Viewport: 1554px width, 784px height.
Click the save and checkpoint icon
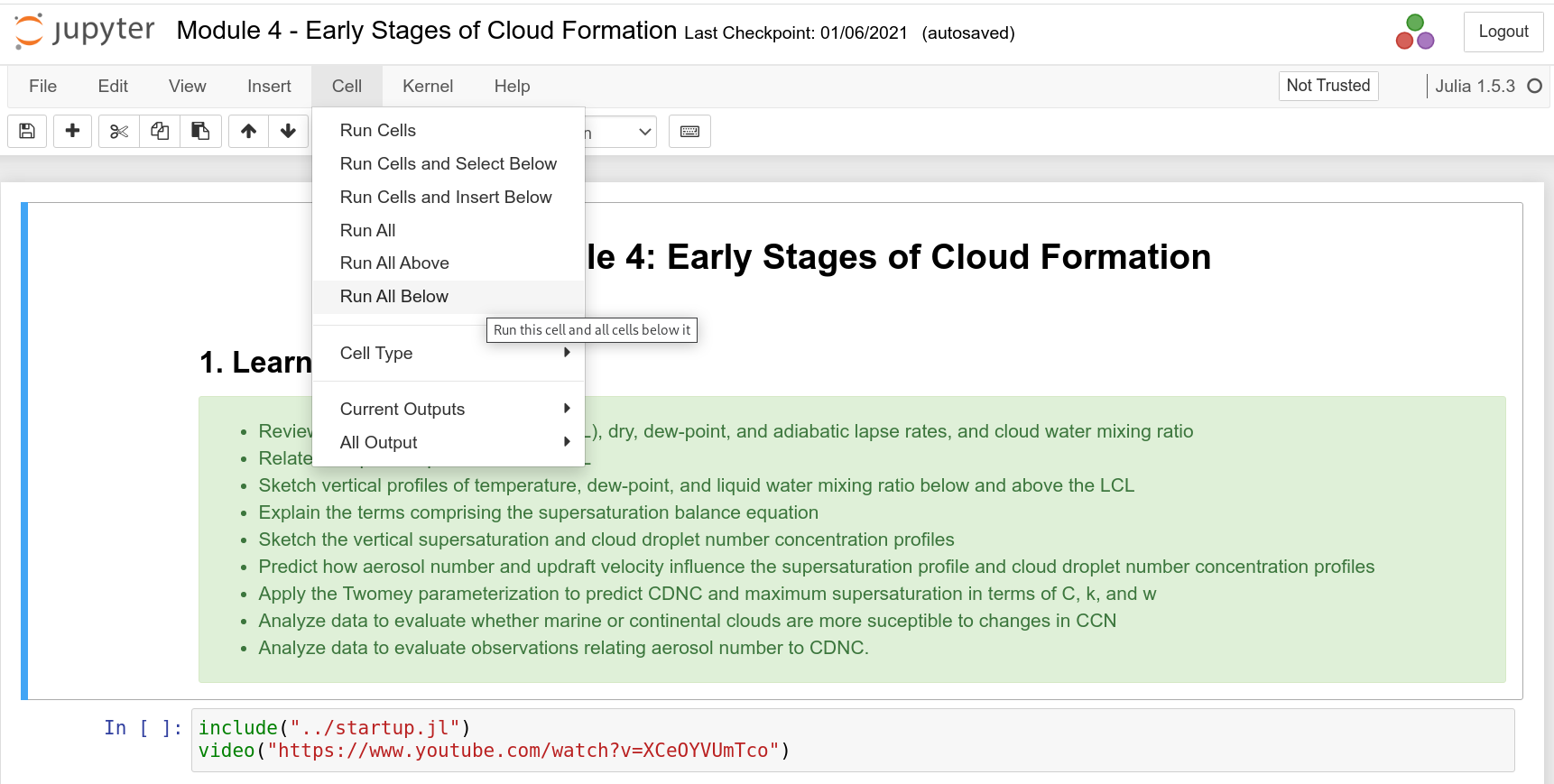coord(27,132)
